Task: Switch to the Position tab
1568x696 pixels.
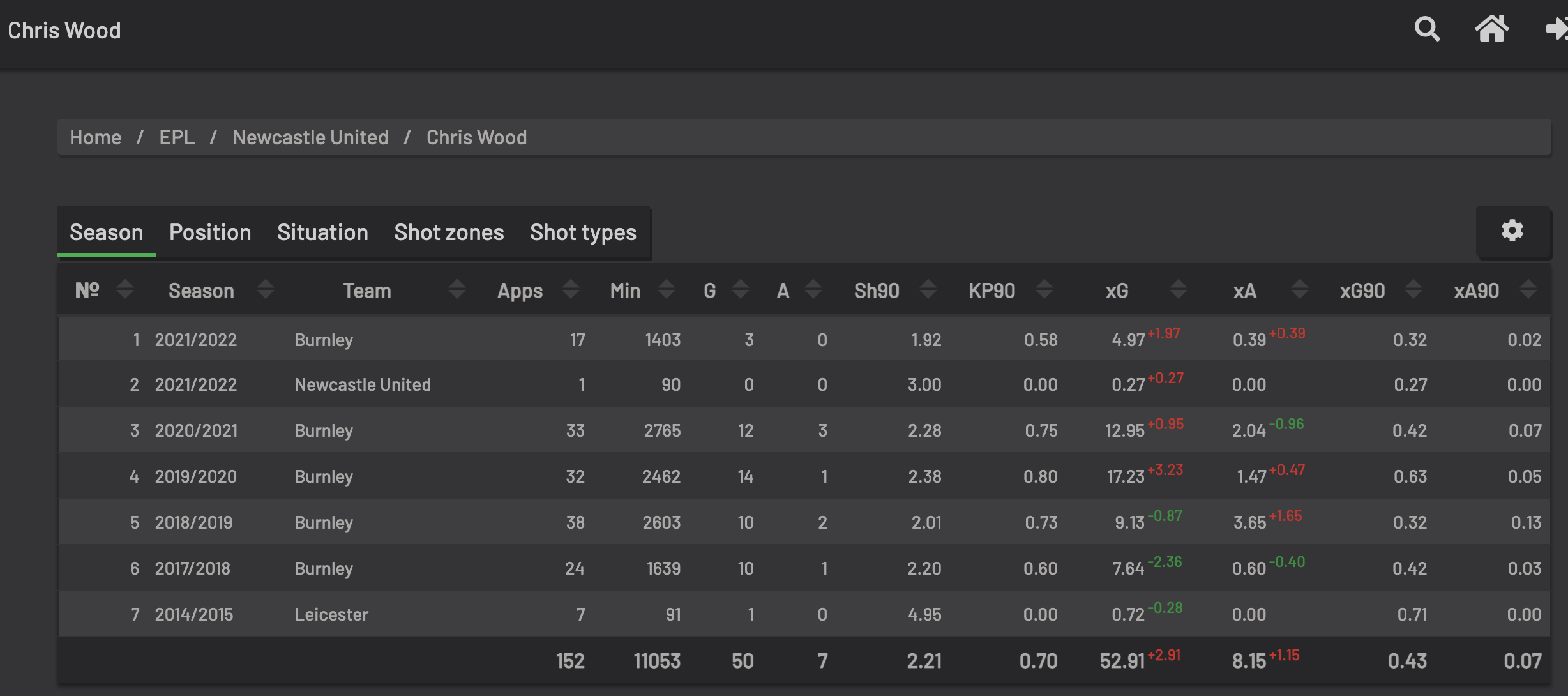Action: (210, 232)
